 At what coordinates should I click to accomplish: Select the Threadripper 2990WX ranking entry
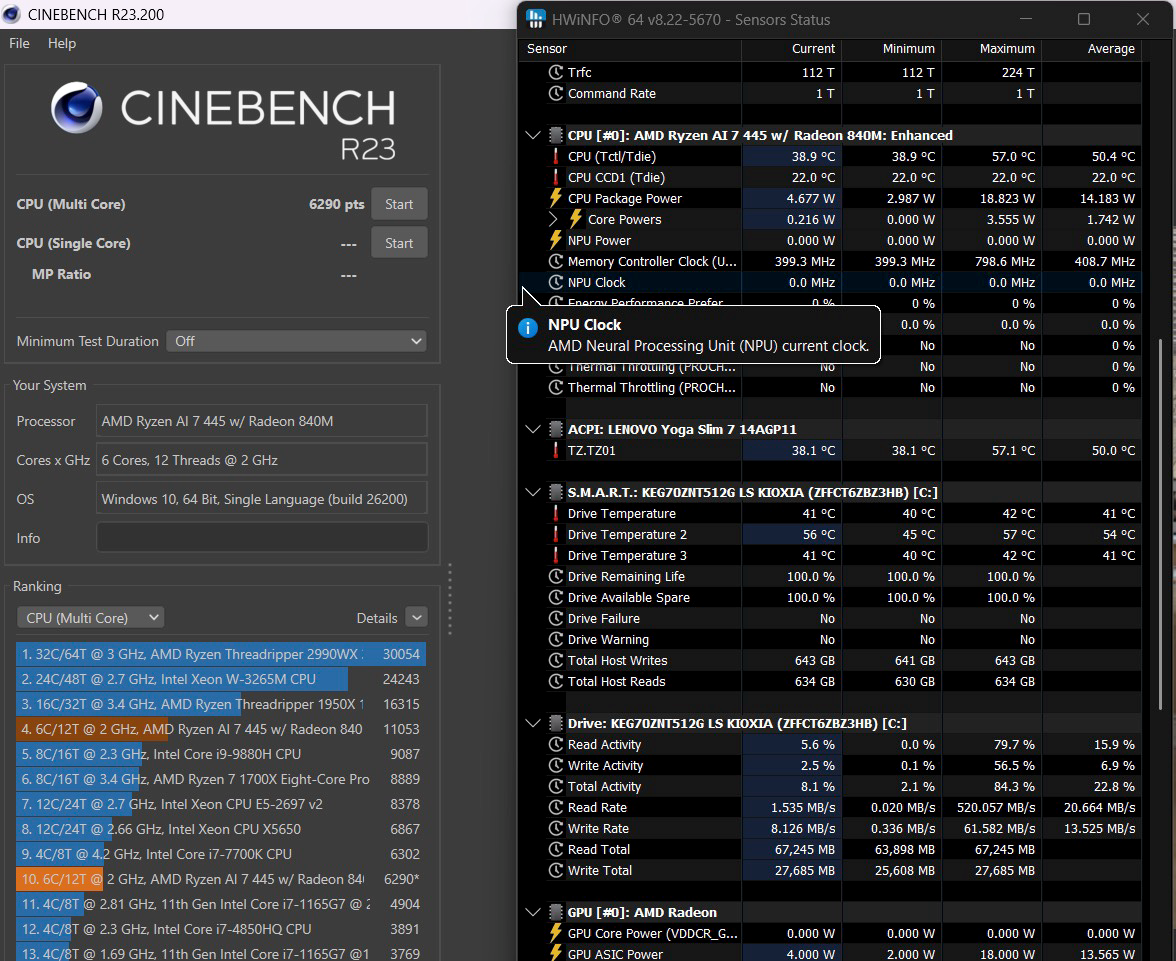220,654
